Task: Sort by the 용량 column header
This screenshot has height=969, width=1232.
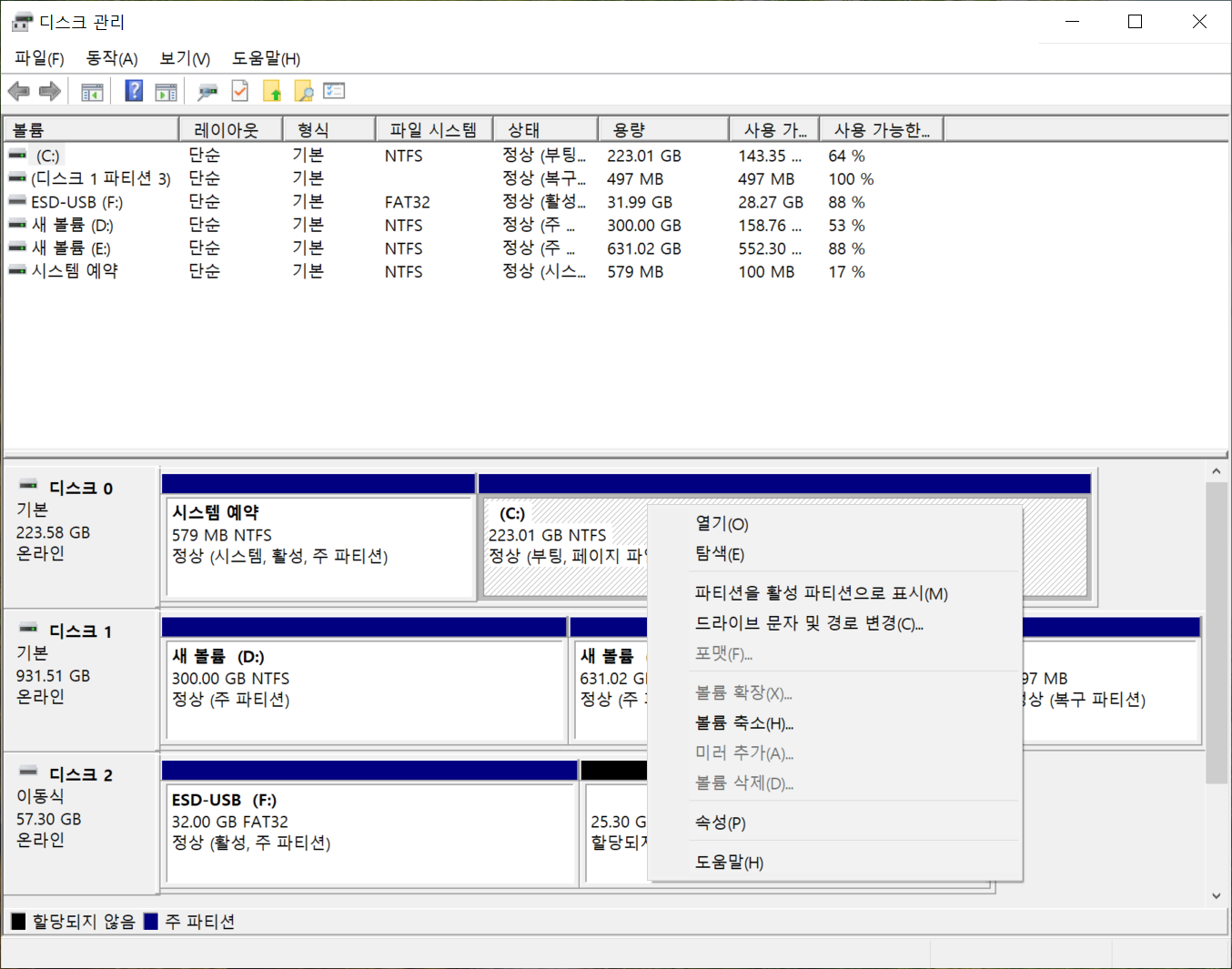Action: (663, 130)
